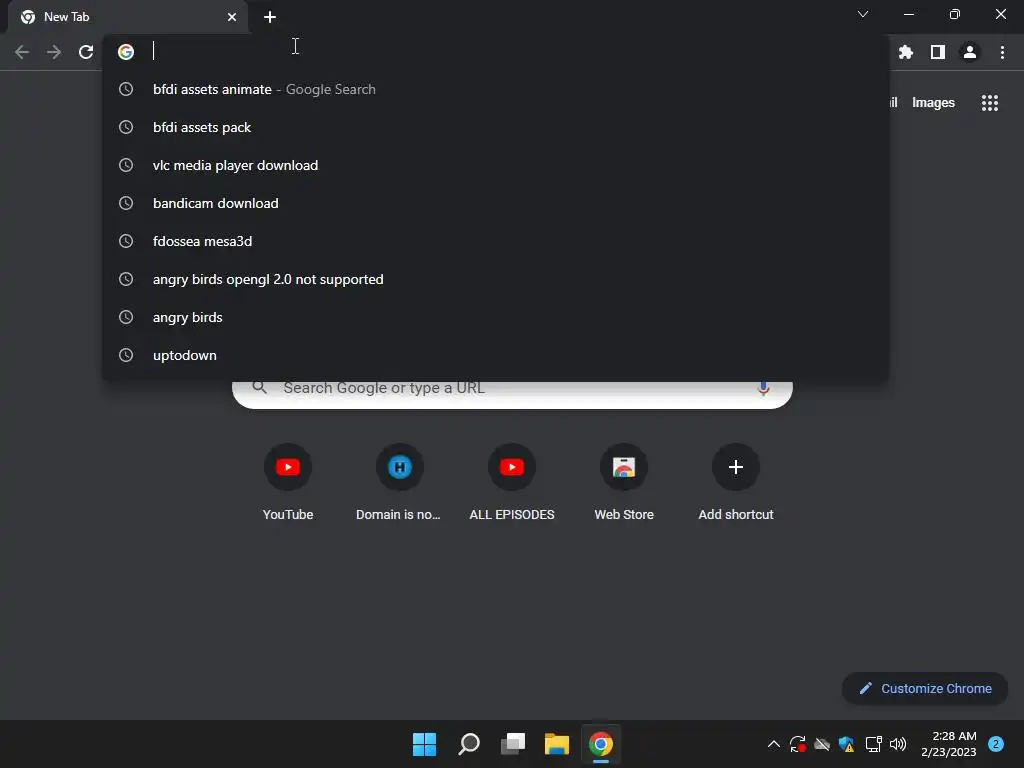Open the Extensions puzzle icon
Viewport: 1024px width, 768px height.
(x=906, y=52)
